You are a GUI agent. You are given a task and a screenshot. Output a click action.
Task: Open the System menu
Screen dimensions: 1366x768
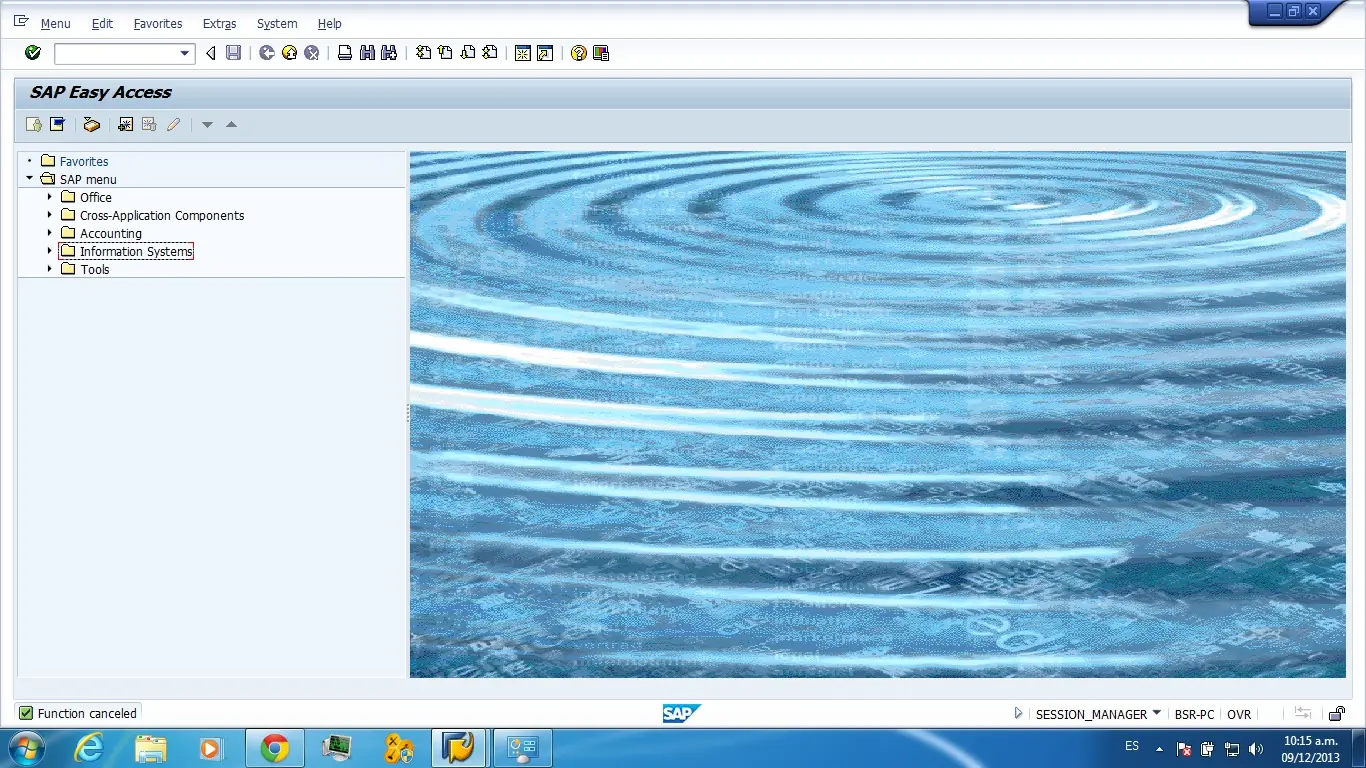click(x=277, y=23)
